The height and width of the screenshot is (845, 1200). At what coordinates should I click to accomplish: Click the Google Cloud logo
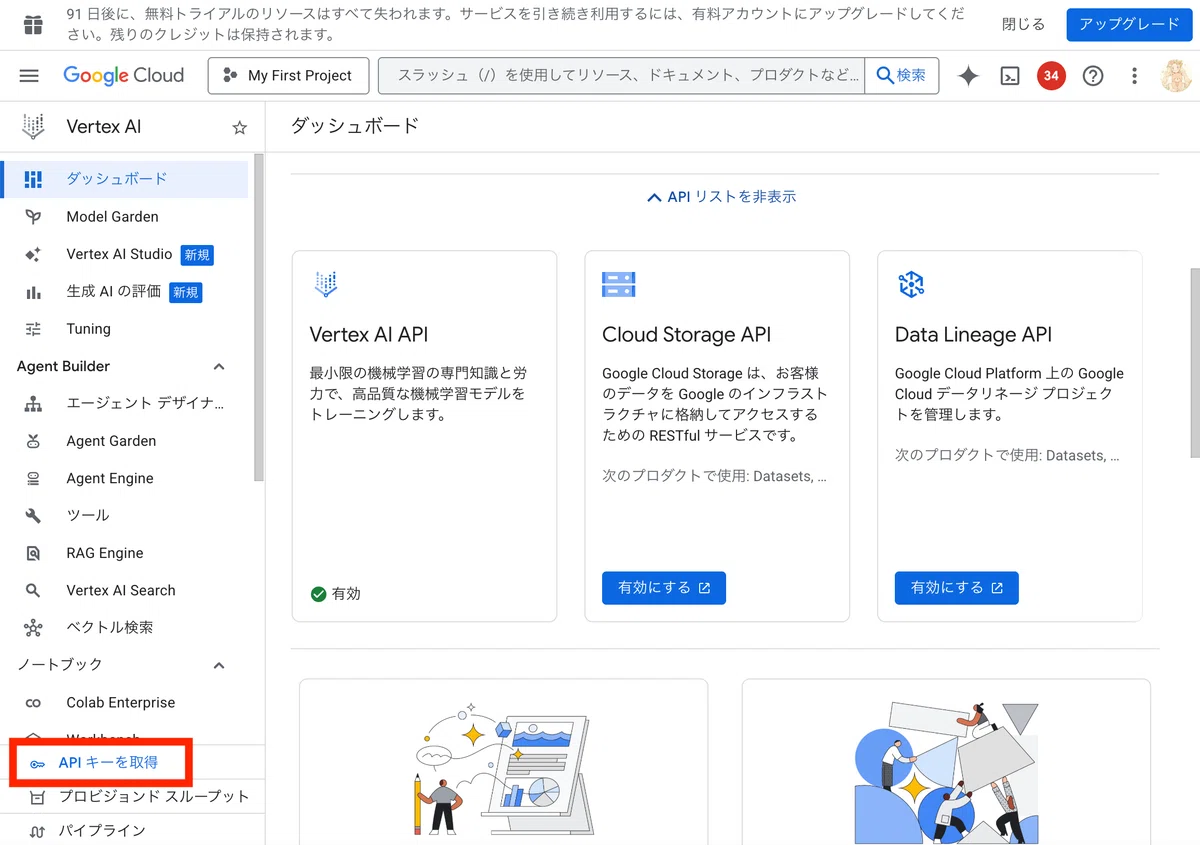(124, 75)
